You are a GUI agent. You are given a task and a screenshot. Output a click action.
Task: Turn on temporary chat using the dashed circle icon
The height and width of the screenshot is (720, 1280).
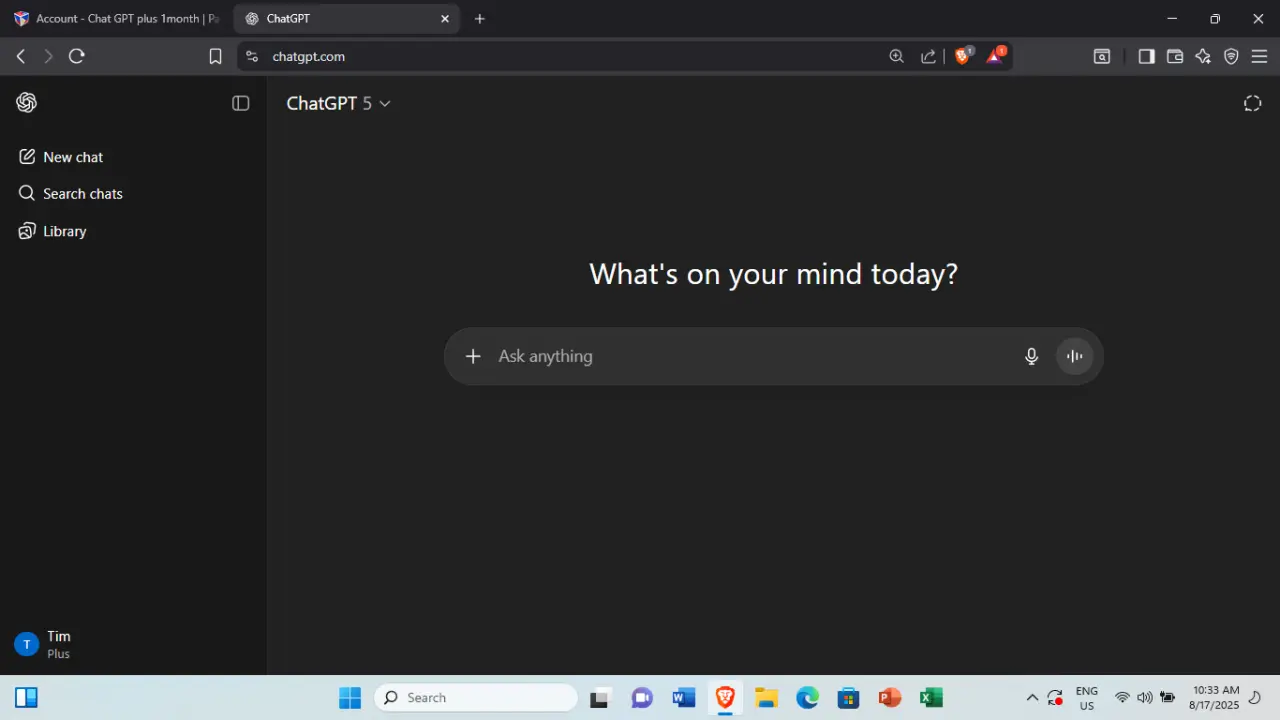pyautogui.click(x=1252, y=103)
